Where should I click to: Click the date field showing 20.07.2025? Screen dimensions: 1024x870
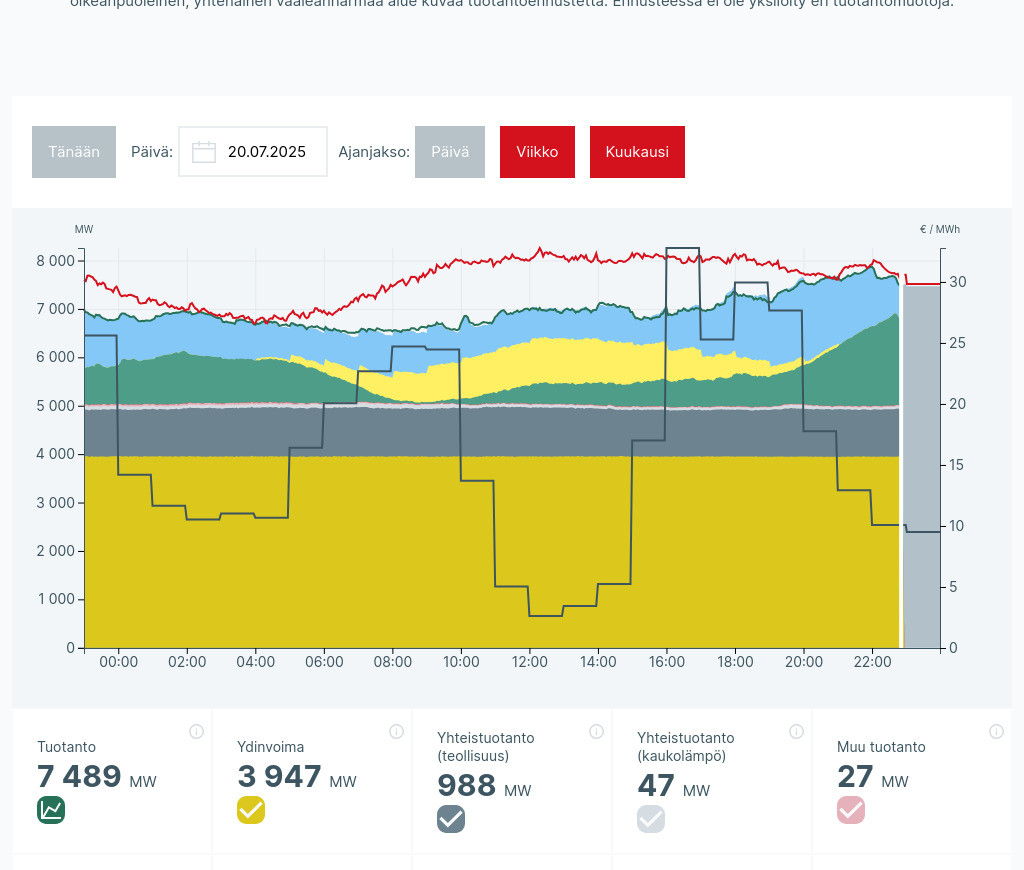tap(266, 152)
